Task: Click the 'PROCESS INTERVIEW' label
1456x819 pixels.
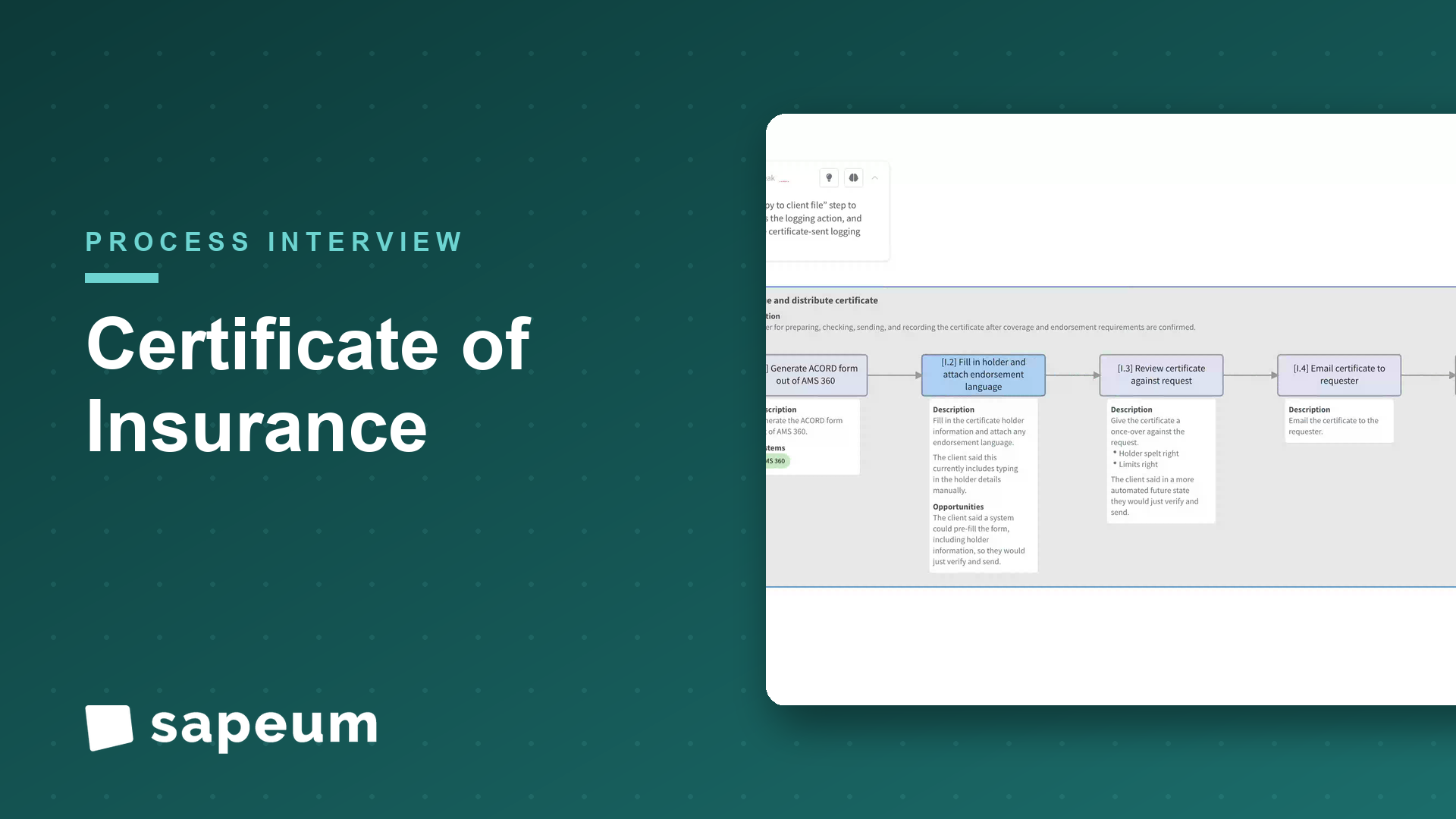Action: 275,242
